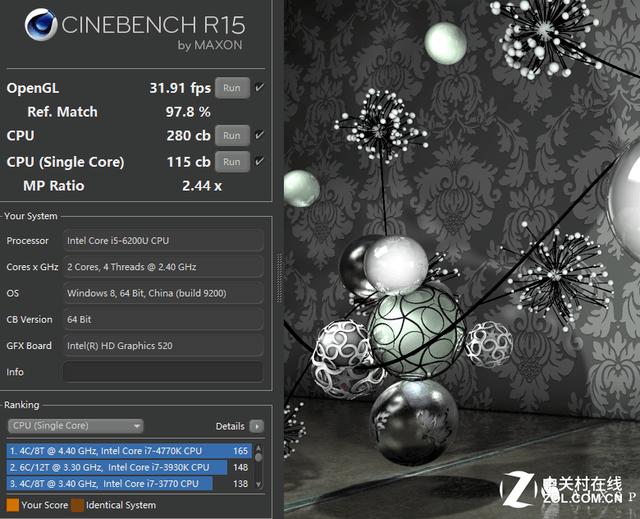Toggle the CPU (Single Core) test checkmark
The width and height of the screenshot is (640, 519).
tap(259, 161)
